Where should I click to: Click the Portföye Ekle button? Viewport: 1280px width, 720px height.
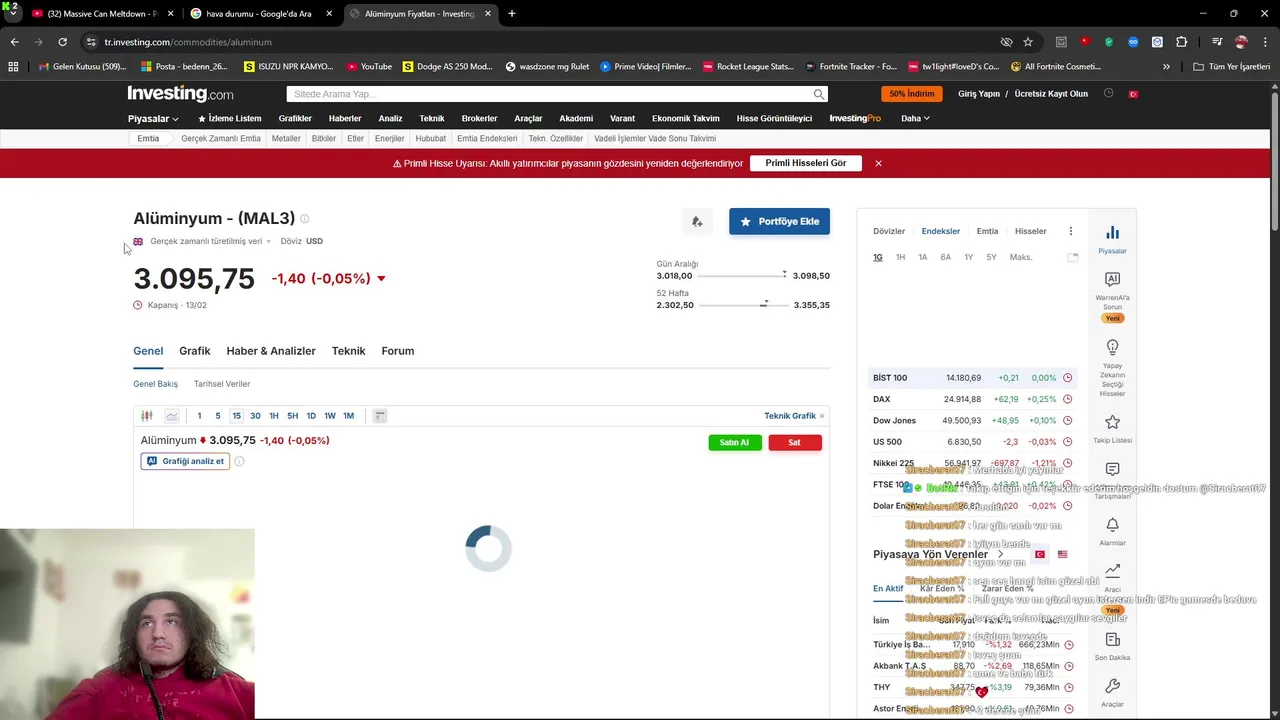tap(779, 221)
